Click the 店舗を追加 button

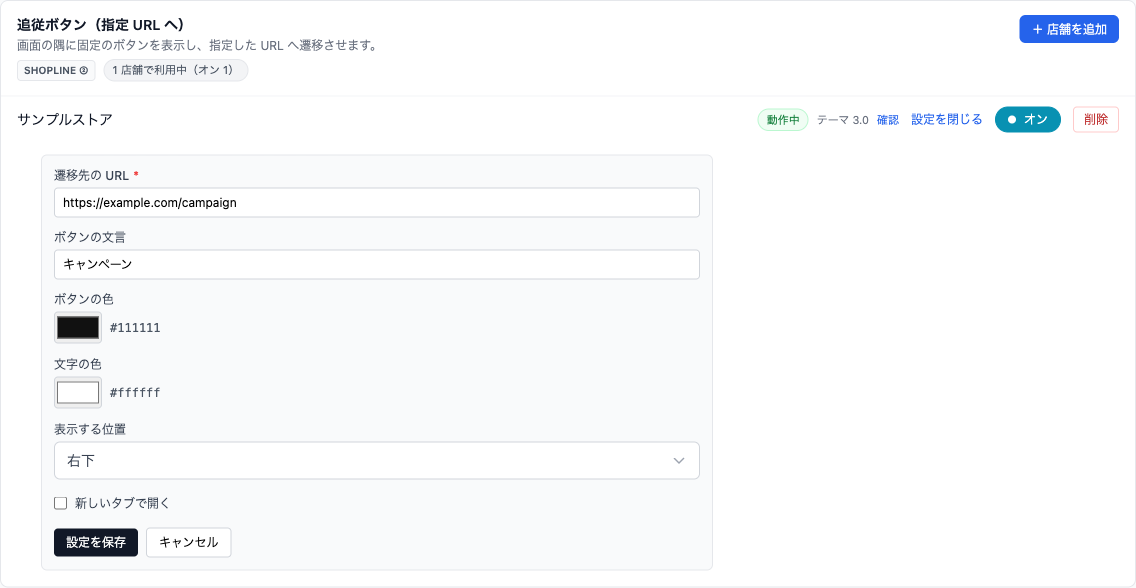[1069, 30]
